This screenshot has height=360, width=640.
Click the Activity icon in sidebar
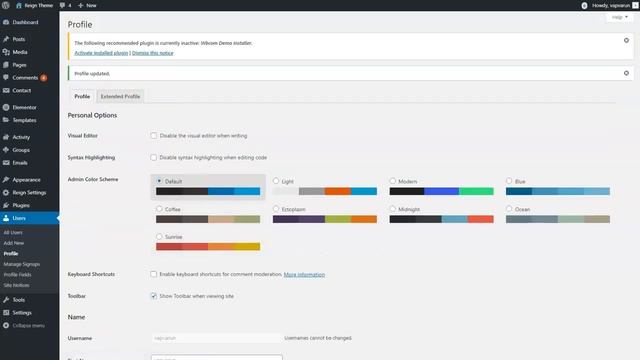pos(6,137)
